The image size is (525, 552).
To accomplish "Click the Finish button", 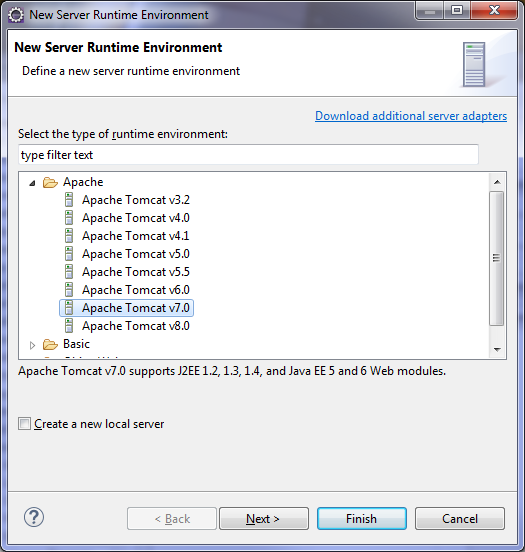I will click(x=362, y=519).
